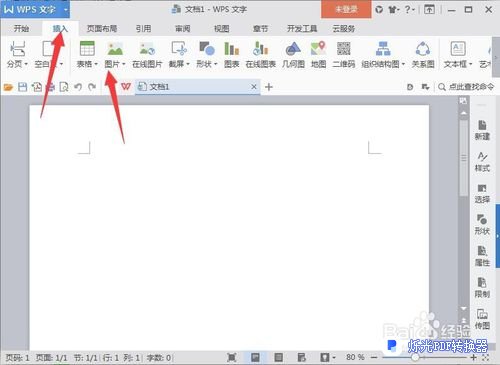Screen dimensions: 500x365
Task: Switch to page layout view in the status bar
Action: click(255, 357)
